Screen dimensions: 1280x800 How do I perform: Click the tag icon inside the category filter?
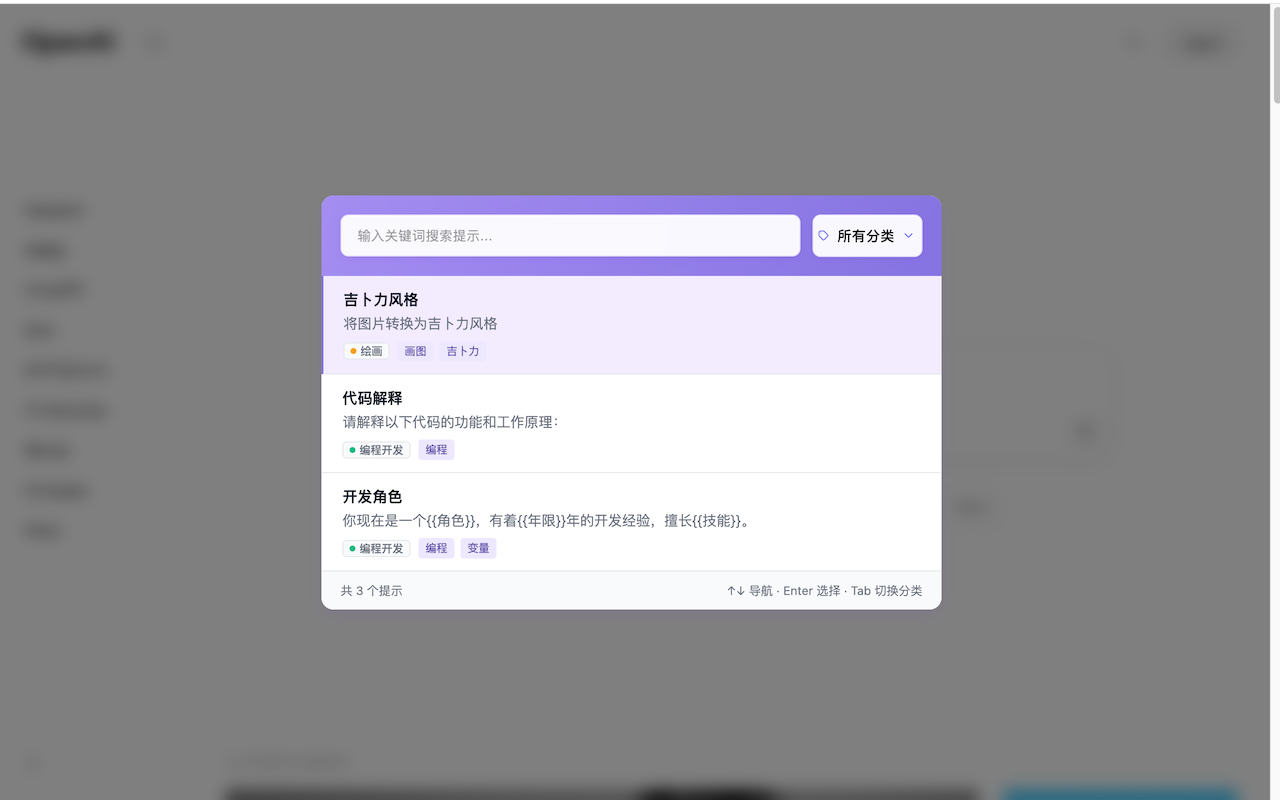(823, 235)
